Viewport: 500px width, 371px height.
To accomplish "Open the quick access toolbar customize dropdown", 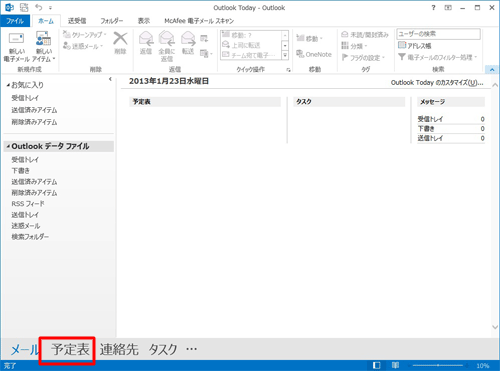I will (50, 7).
